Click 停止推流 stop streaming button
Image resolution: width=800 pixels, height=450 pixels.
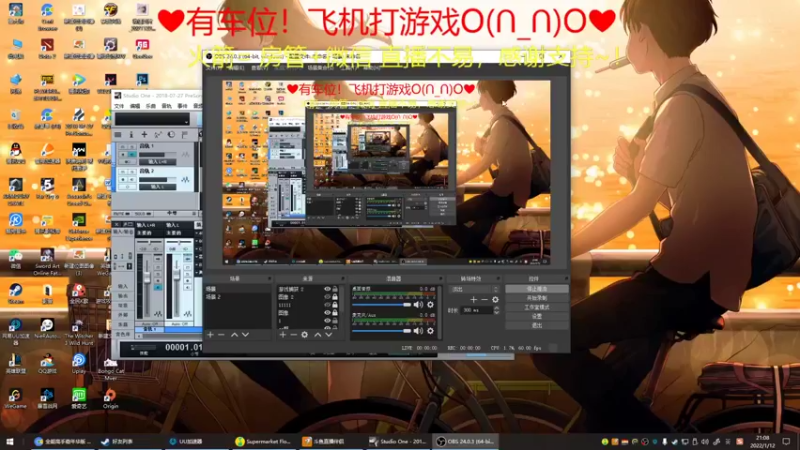[x=537, y=289]
